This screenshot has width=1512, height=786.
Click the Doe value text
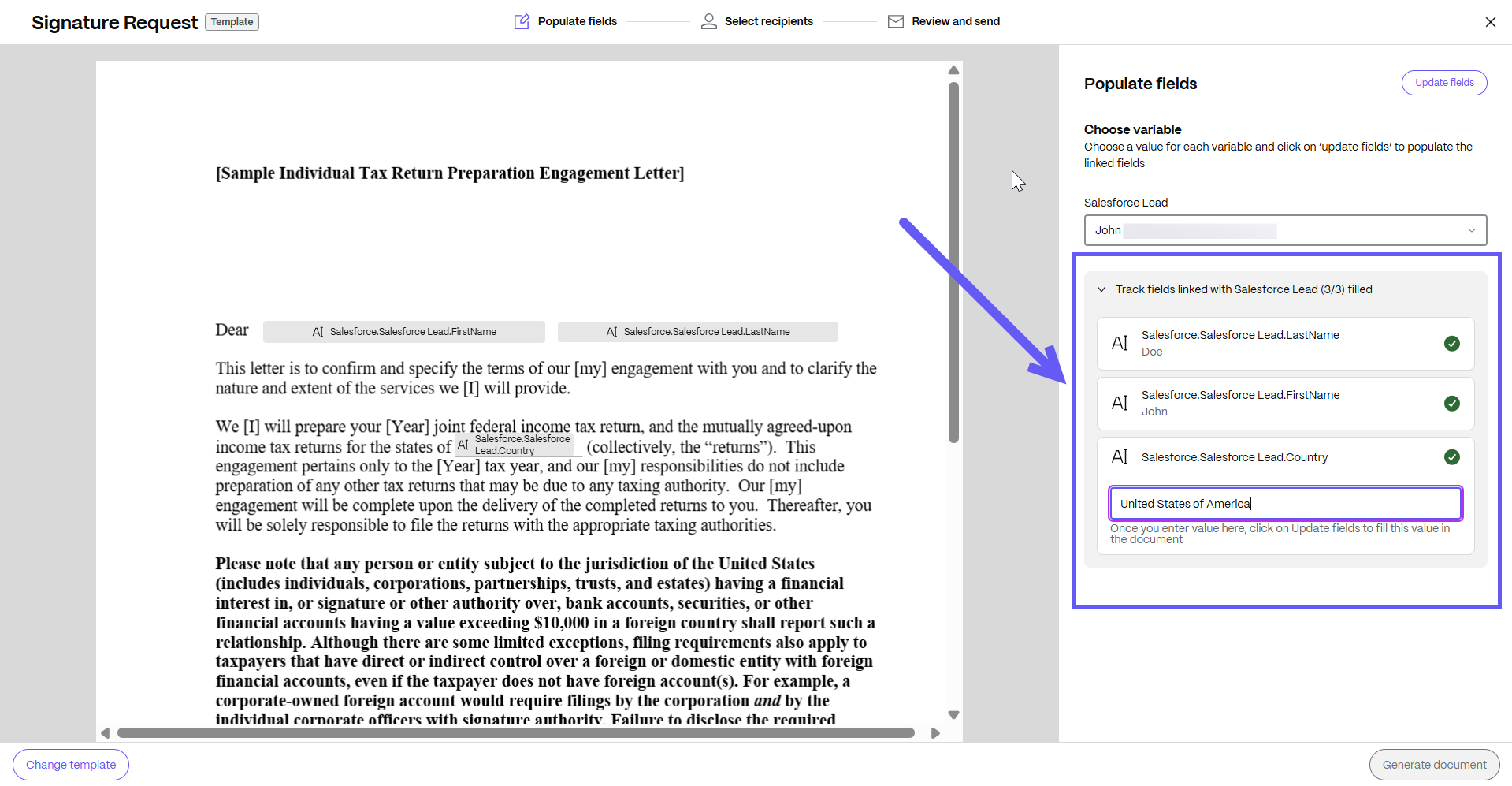1152,352
